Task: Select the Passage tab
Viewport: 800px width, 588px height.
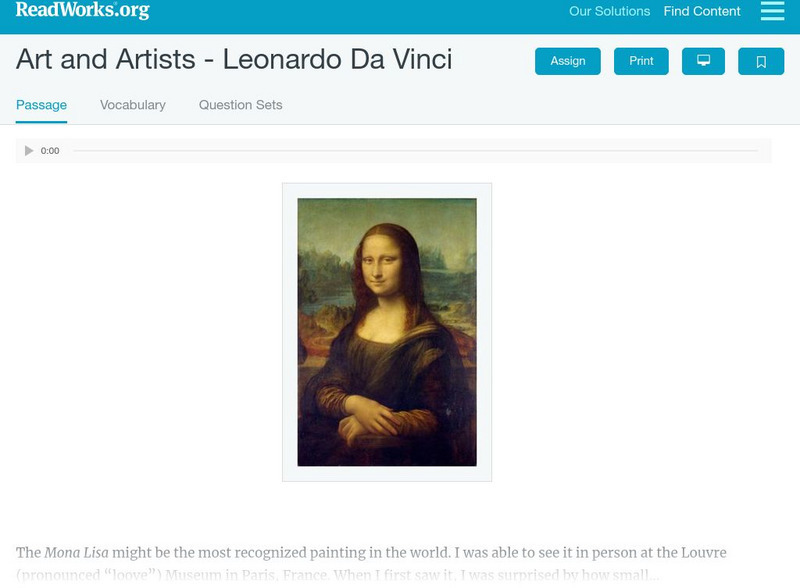Action: [41, 105]
